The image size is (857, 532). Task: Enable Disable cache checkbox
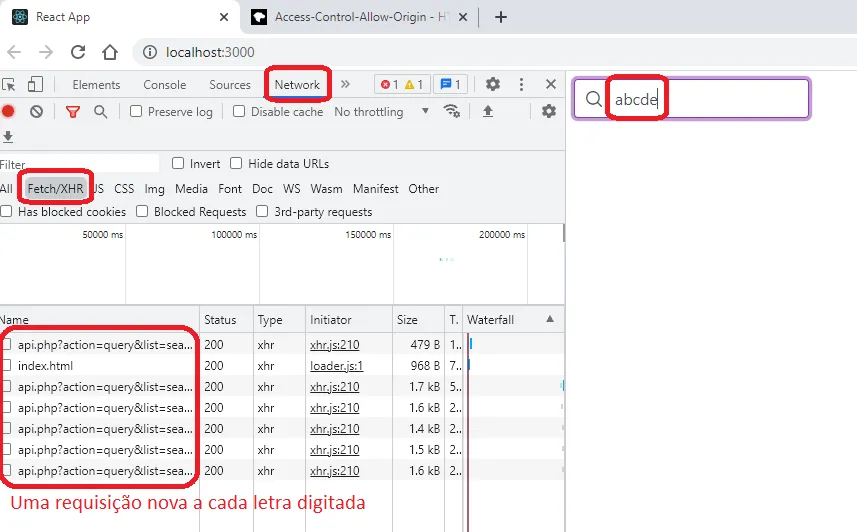[x=239, y=112]
